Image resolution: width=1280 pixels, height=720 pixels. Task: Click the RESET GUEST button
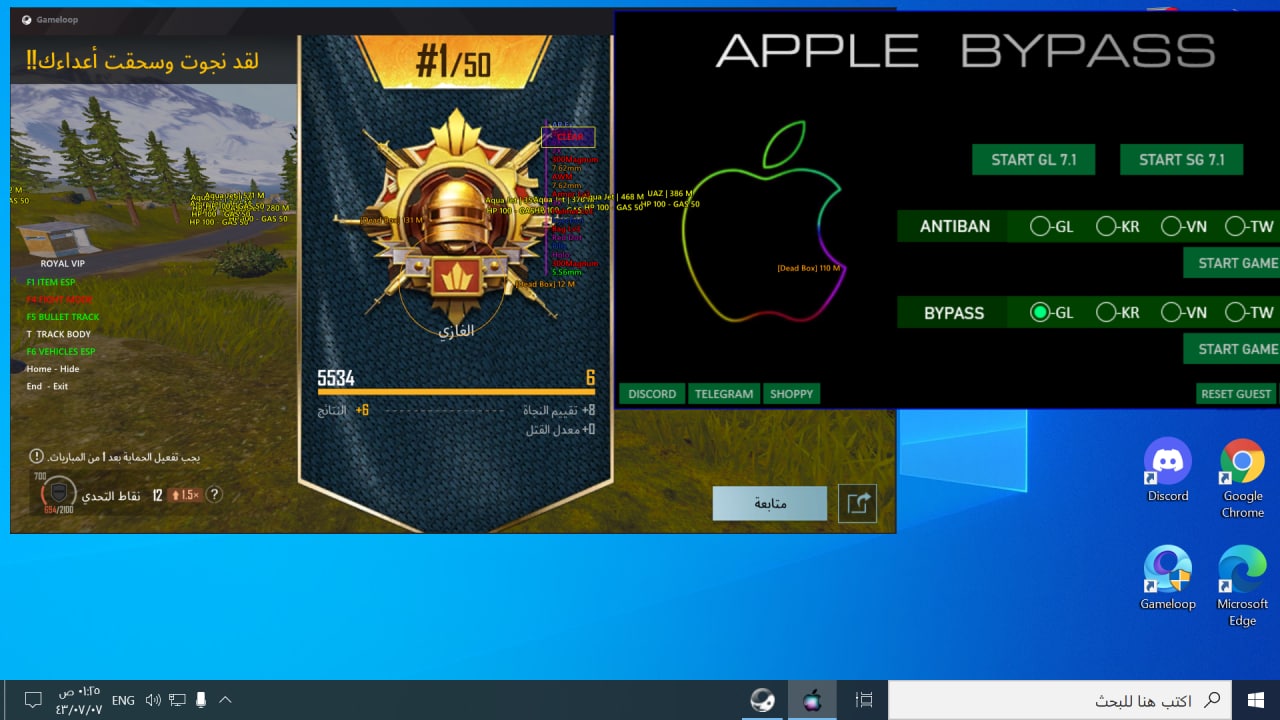pos(1236,394)
